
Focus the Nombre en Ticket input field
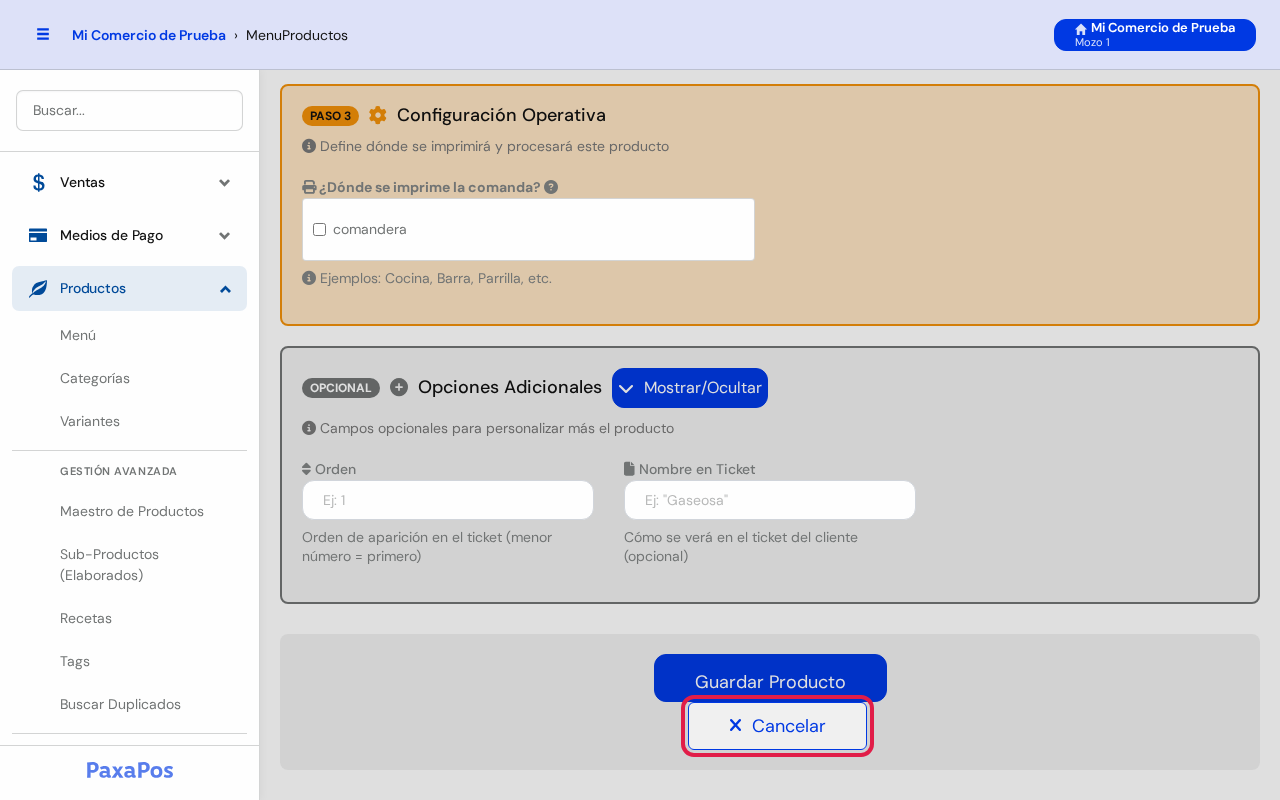point(770,500)
